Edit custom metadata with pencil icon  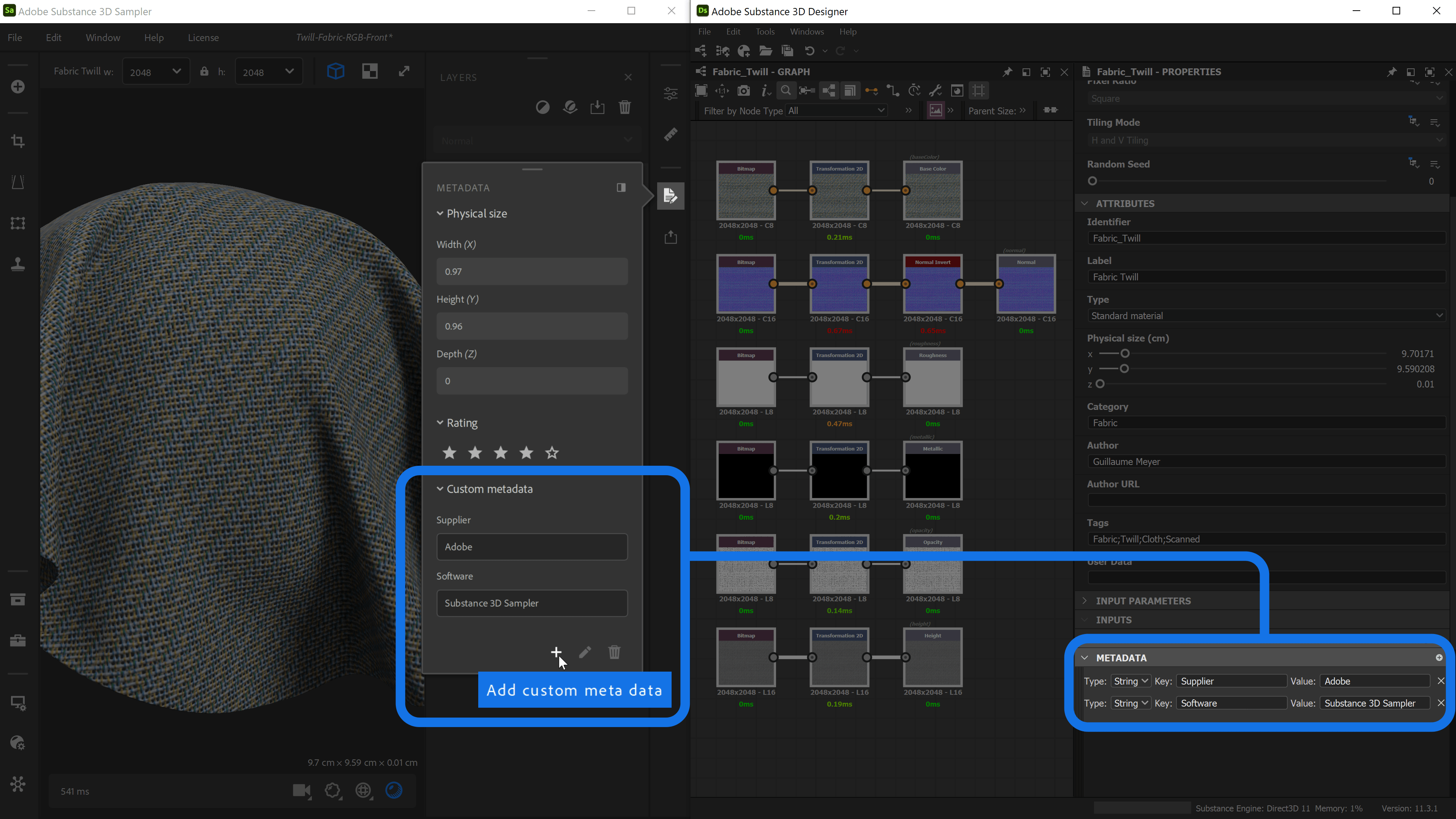[x=585, y=652]
